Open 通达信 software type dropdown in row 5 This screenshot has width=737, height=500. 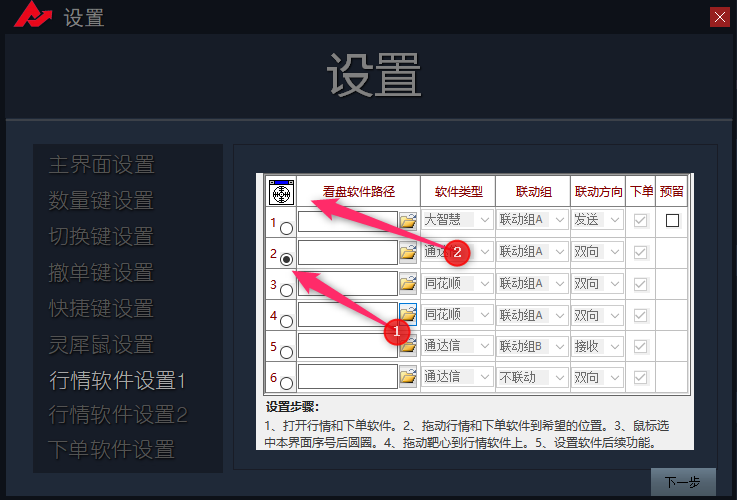(457, 346)
